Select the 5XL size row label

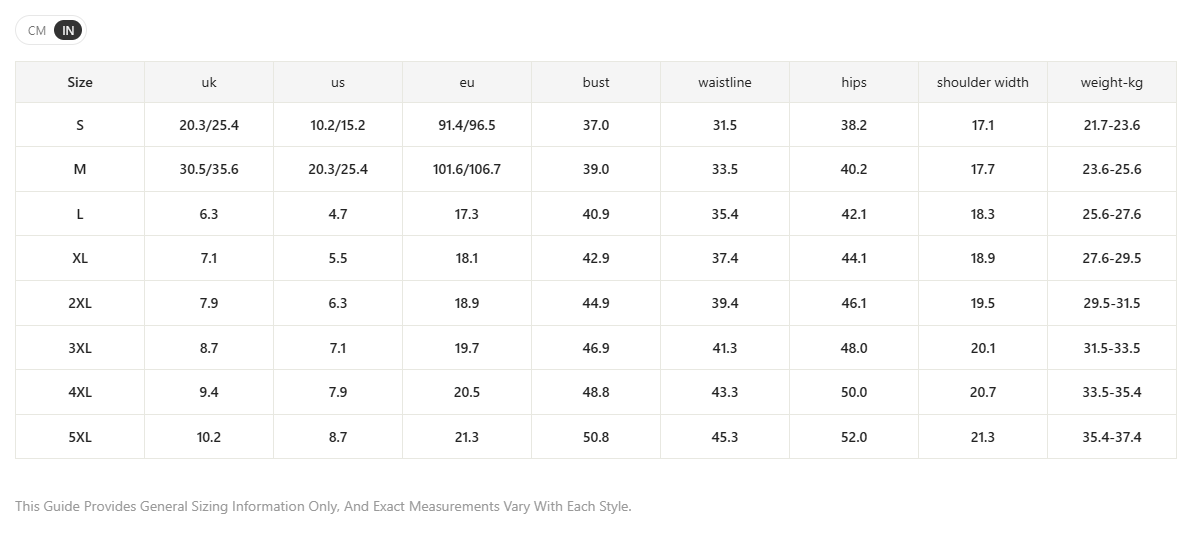coord(80,437)
